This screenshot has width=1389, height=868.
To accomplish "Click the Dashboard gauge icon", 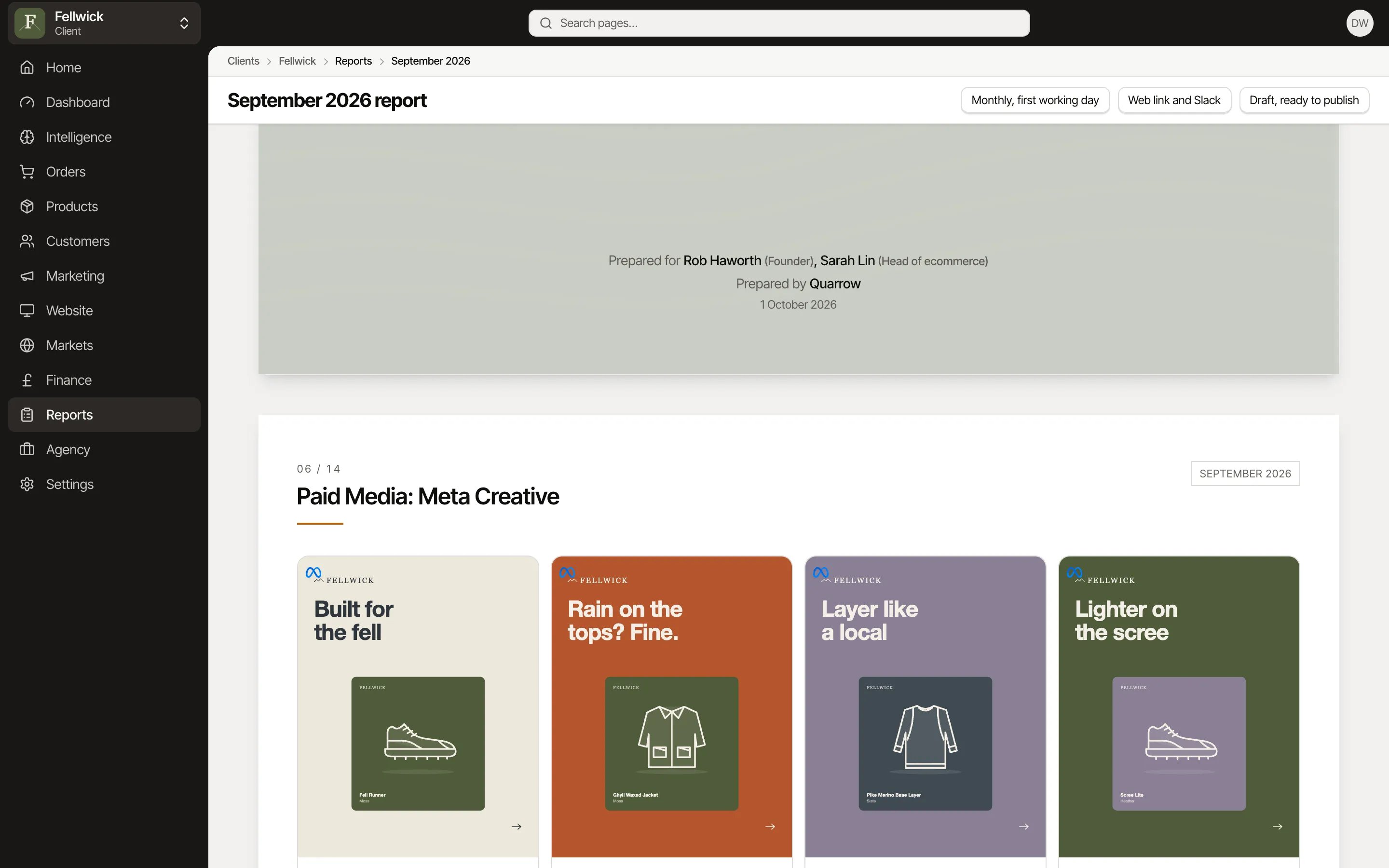I will [27, 102].
